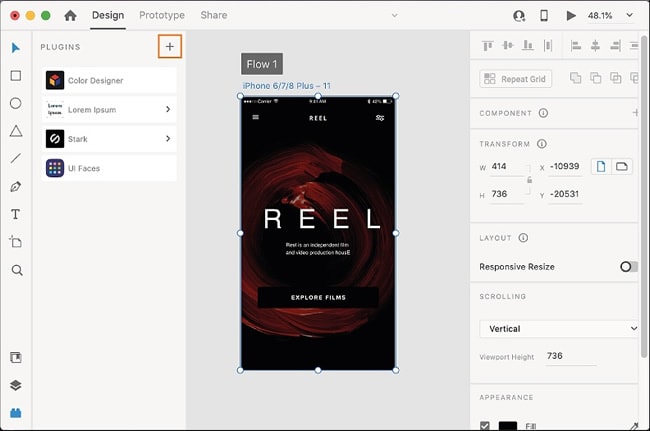Open the Color Designer plugin

(109, 80)
